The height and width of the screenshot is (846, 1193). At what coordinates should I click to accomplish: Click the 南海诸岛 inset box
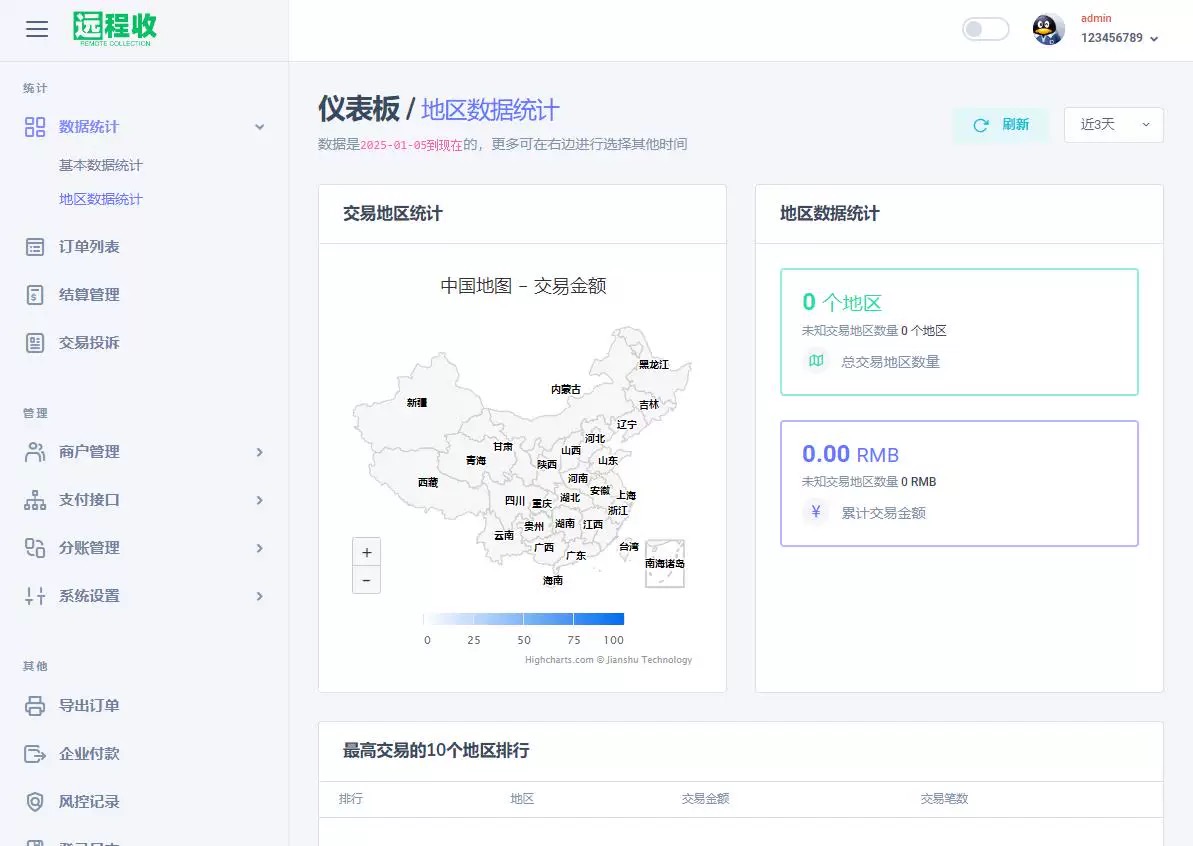pyautogui.click(x=665, y=564)
